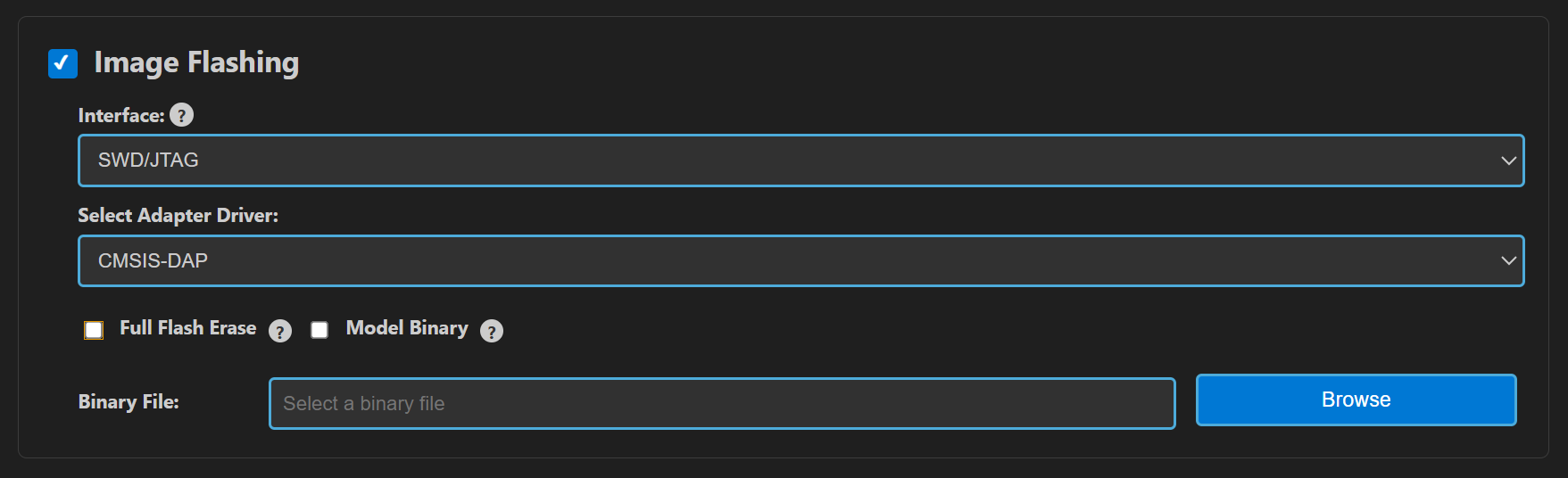Uncheck the Image Flashing checkbox

pos(62,63)
